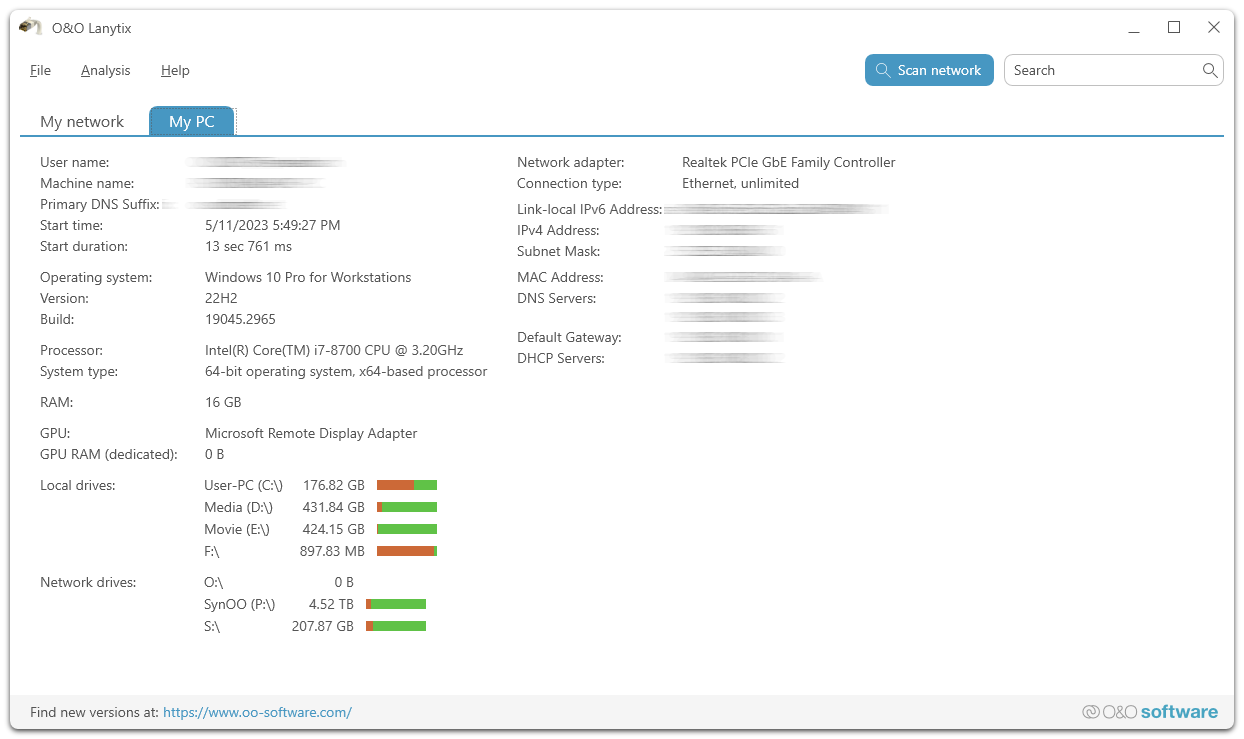Image resolution: width=1244 pixels, height=739 pixels.
Task: Click the drive size 424.15 GB
Action: (334, 529)
